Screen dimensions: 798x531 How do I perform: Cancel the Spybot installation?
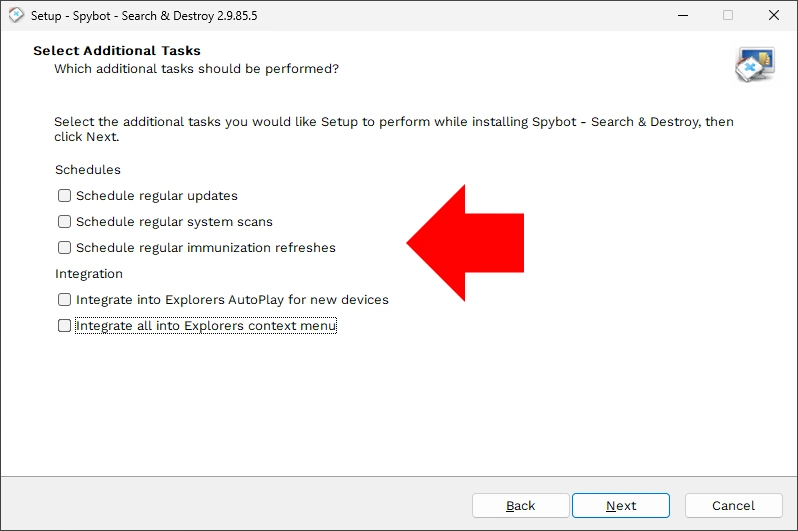click(733, 506)
